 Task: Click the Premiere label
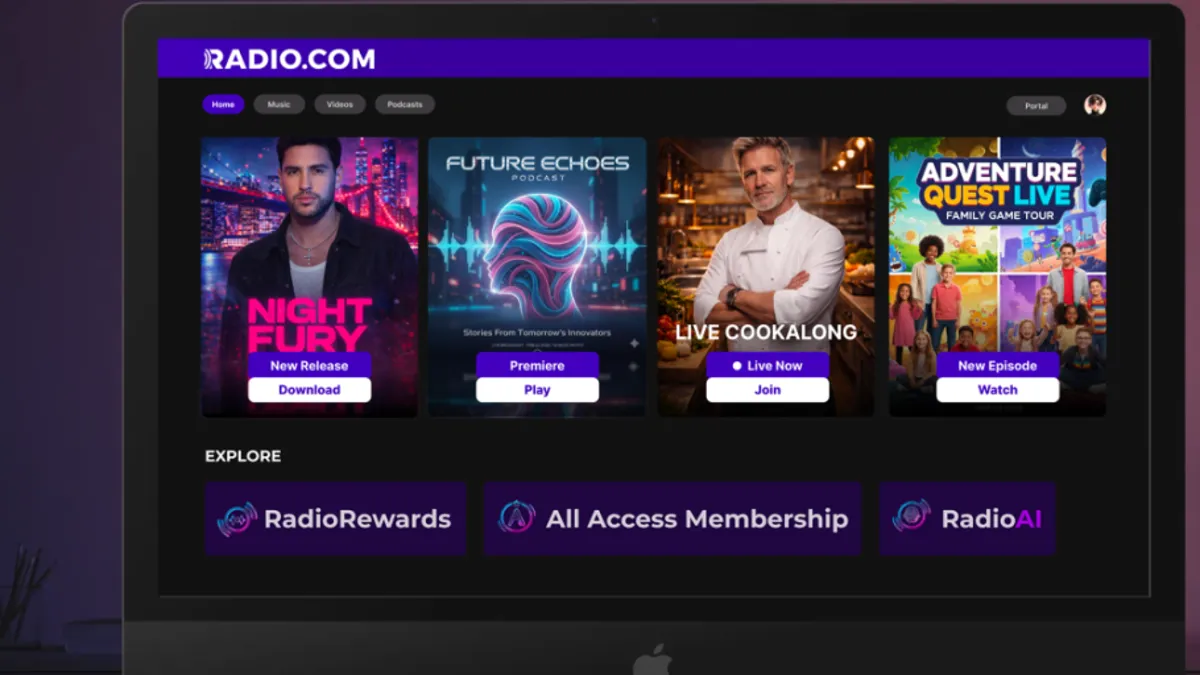pyautogui.click(x=537, y=365)
